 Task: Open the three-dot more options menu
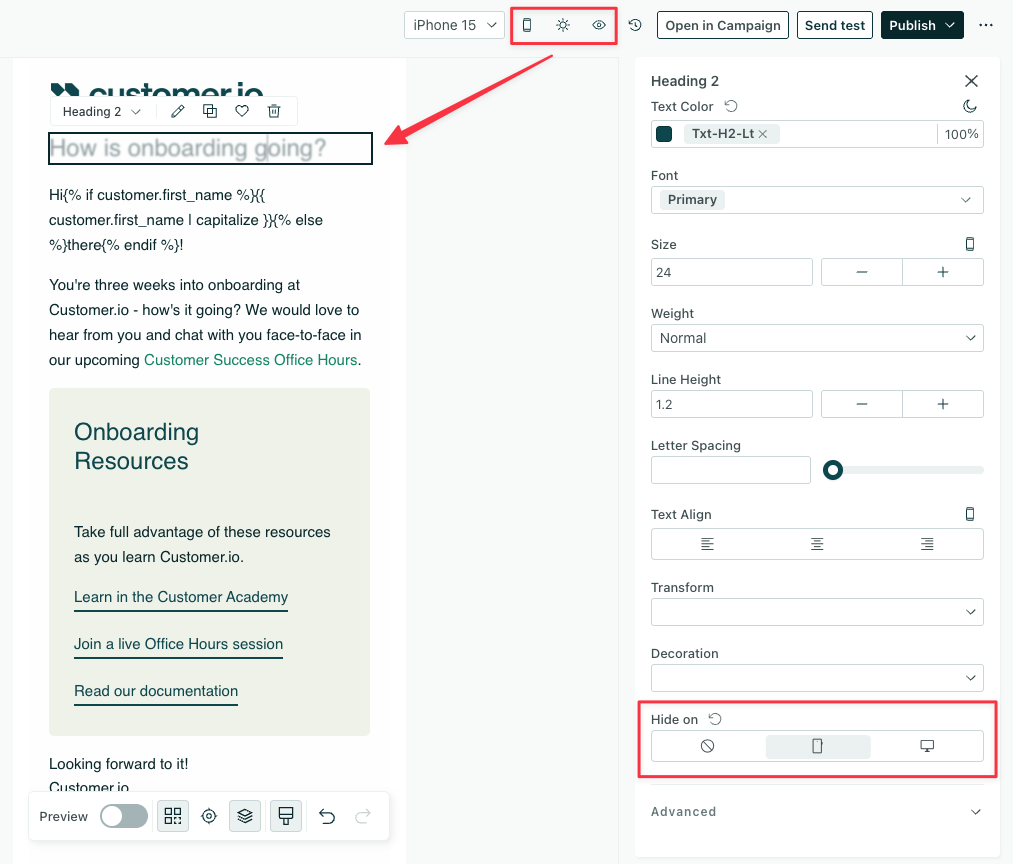[x=986, y=25]
